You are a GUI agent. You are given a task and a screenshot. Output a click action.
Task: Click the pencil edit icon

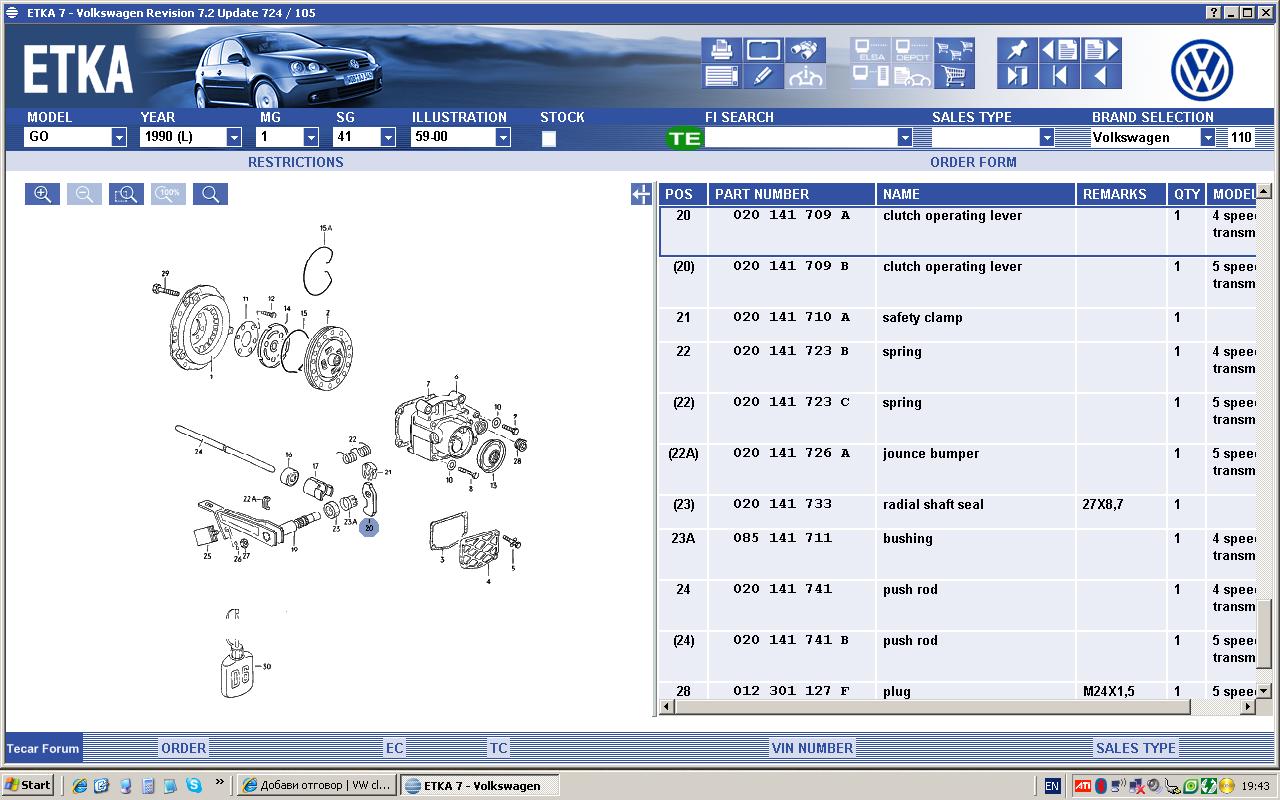tap(762, 76)
